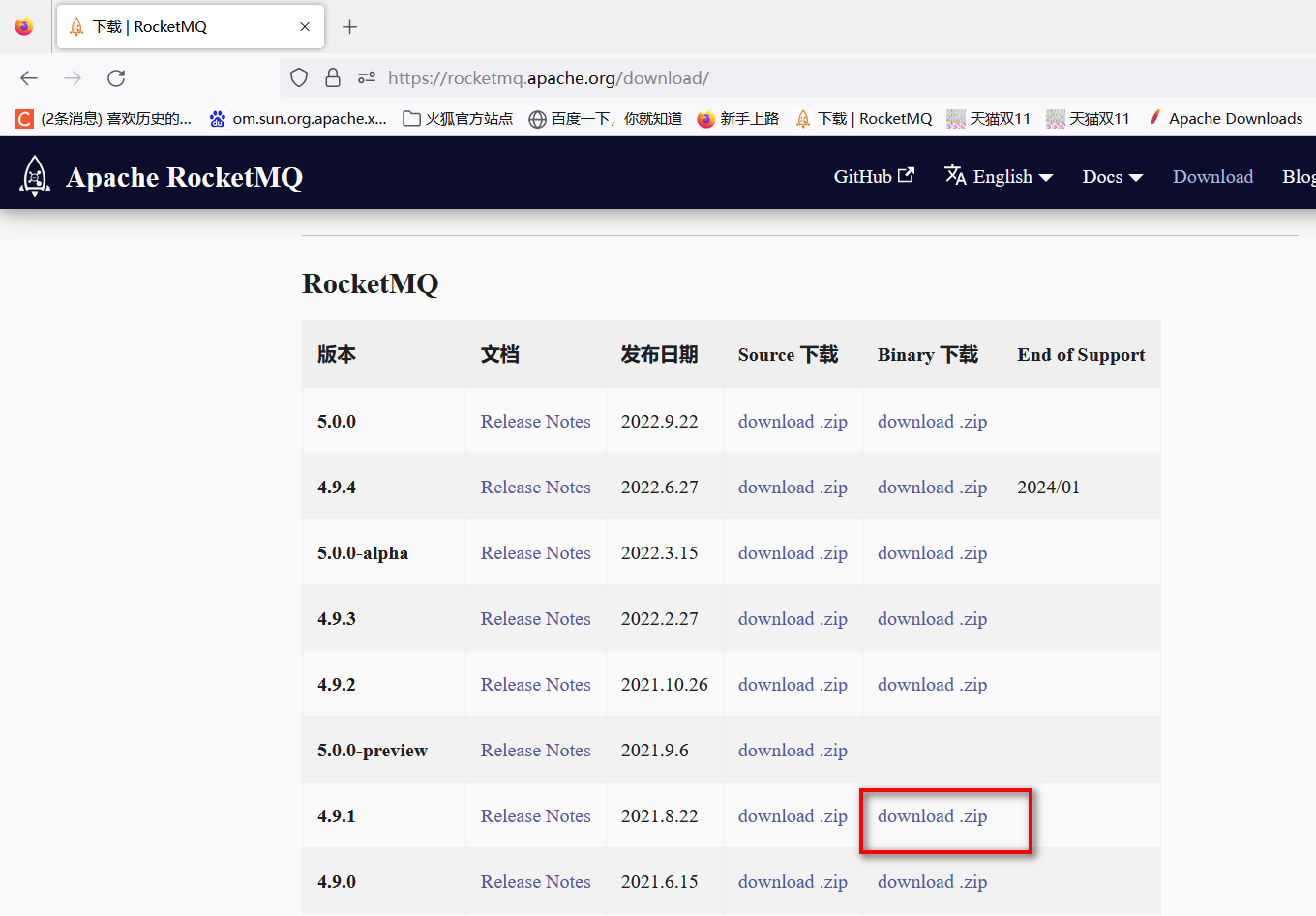
Task: Open the Blog navigation item
Action: [x=1299, y=177]
